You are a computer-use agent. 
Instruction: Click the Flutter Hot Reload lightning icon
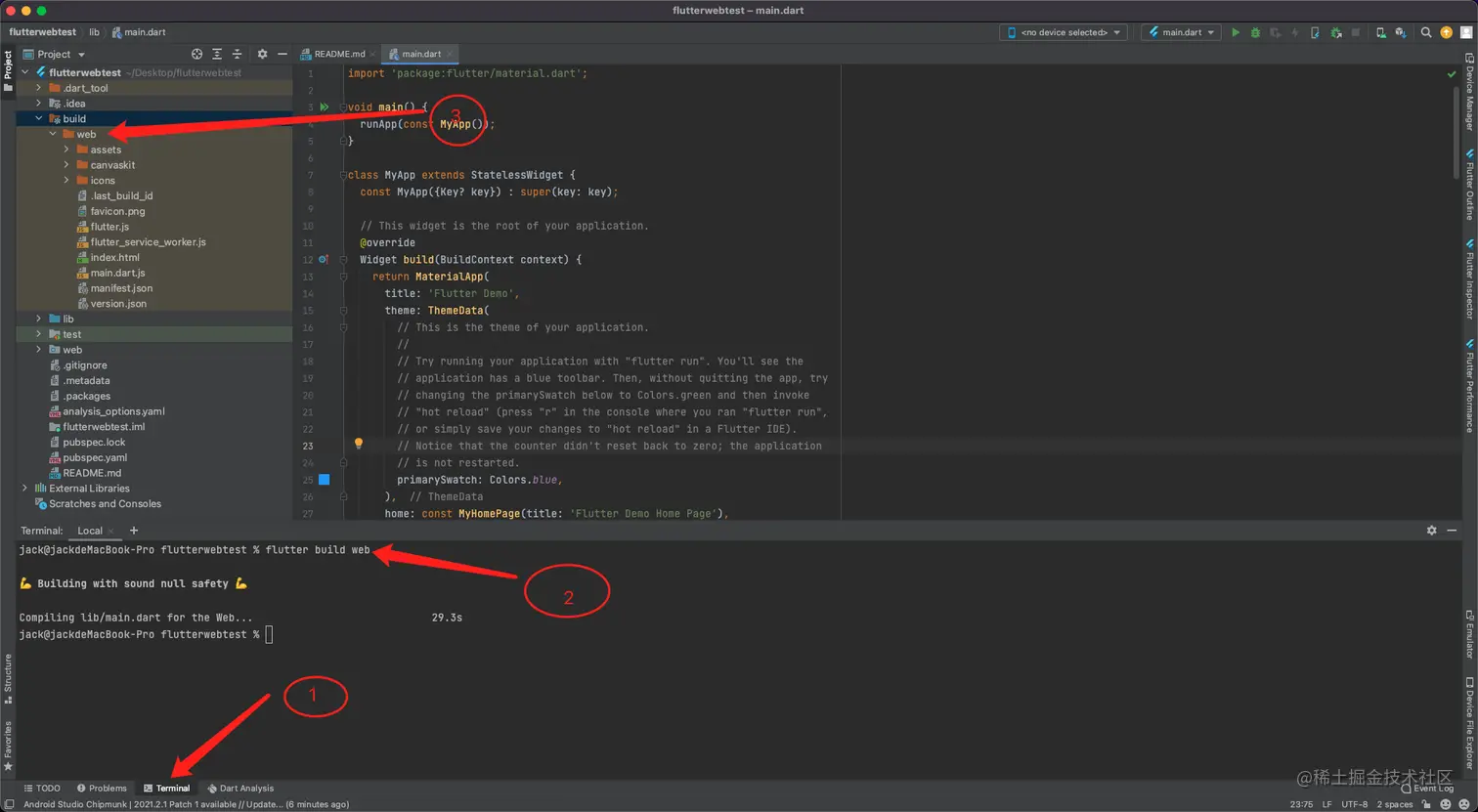coord(1295,32)
